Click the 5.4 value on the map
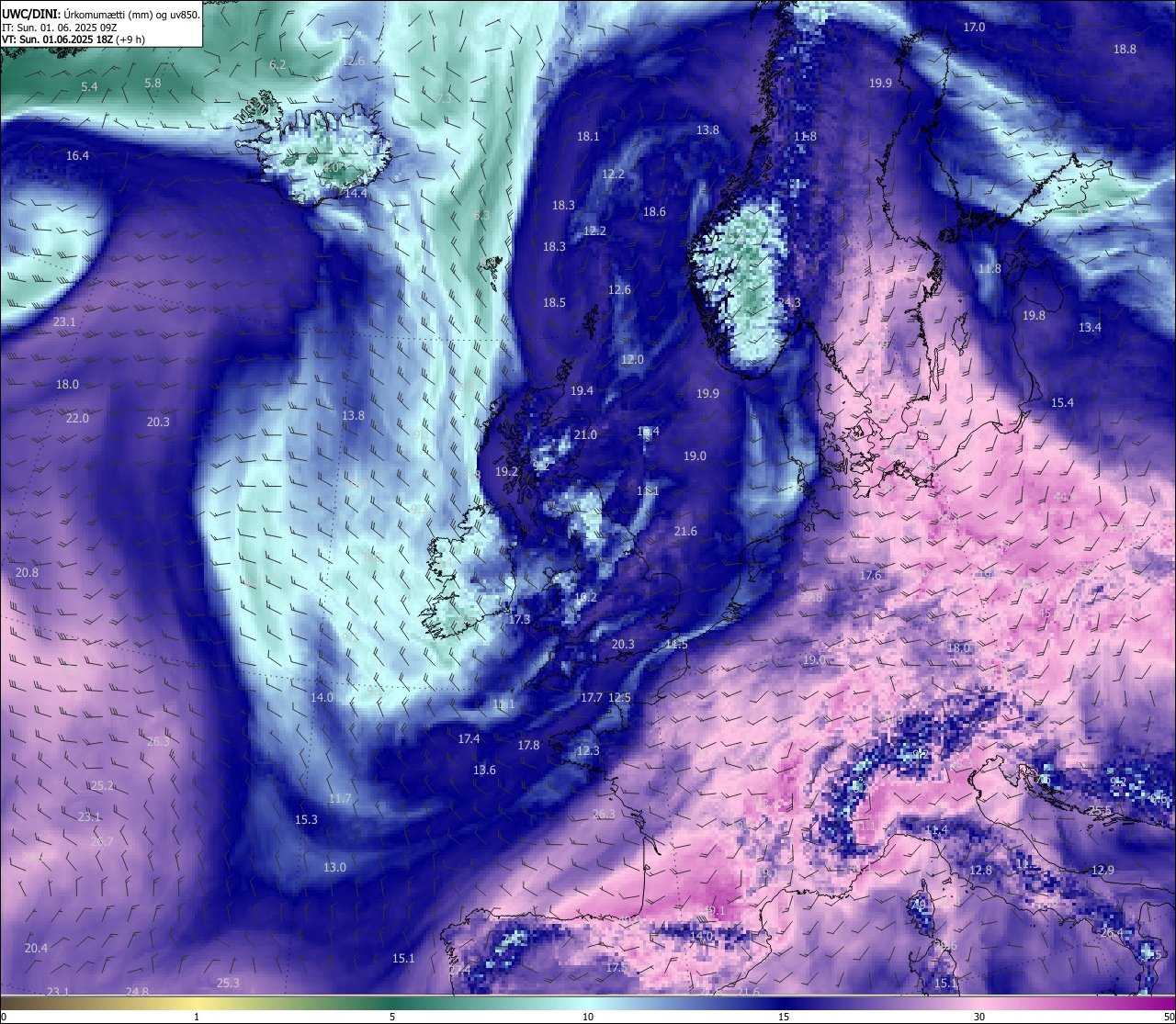The height and width of the screenshot is (1024, 1176). coord(89,87)
